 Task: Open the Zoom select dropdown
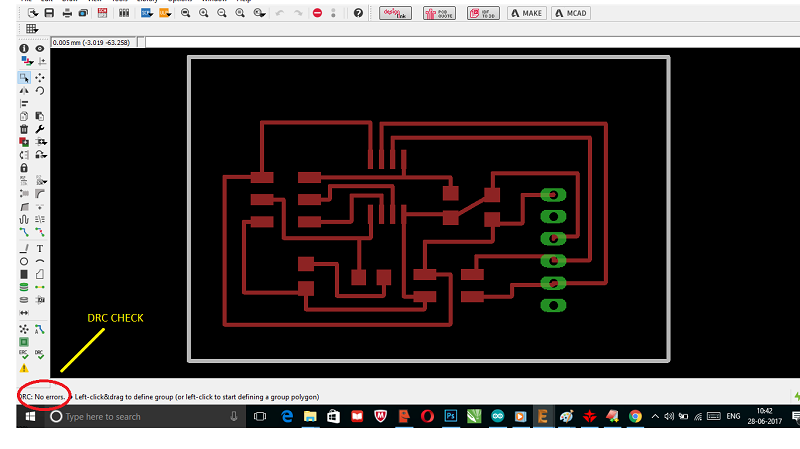[x=260, y=13]
